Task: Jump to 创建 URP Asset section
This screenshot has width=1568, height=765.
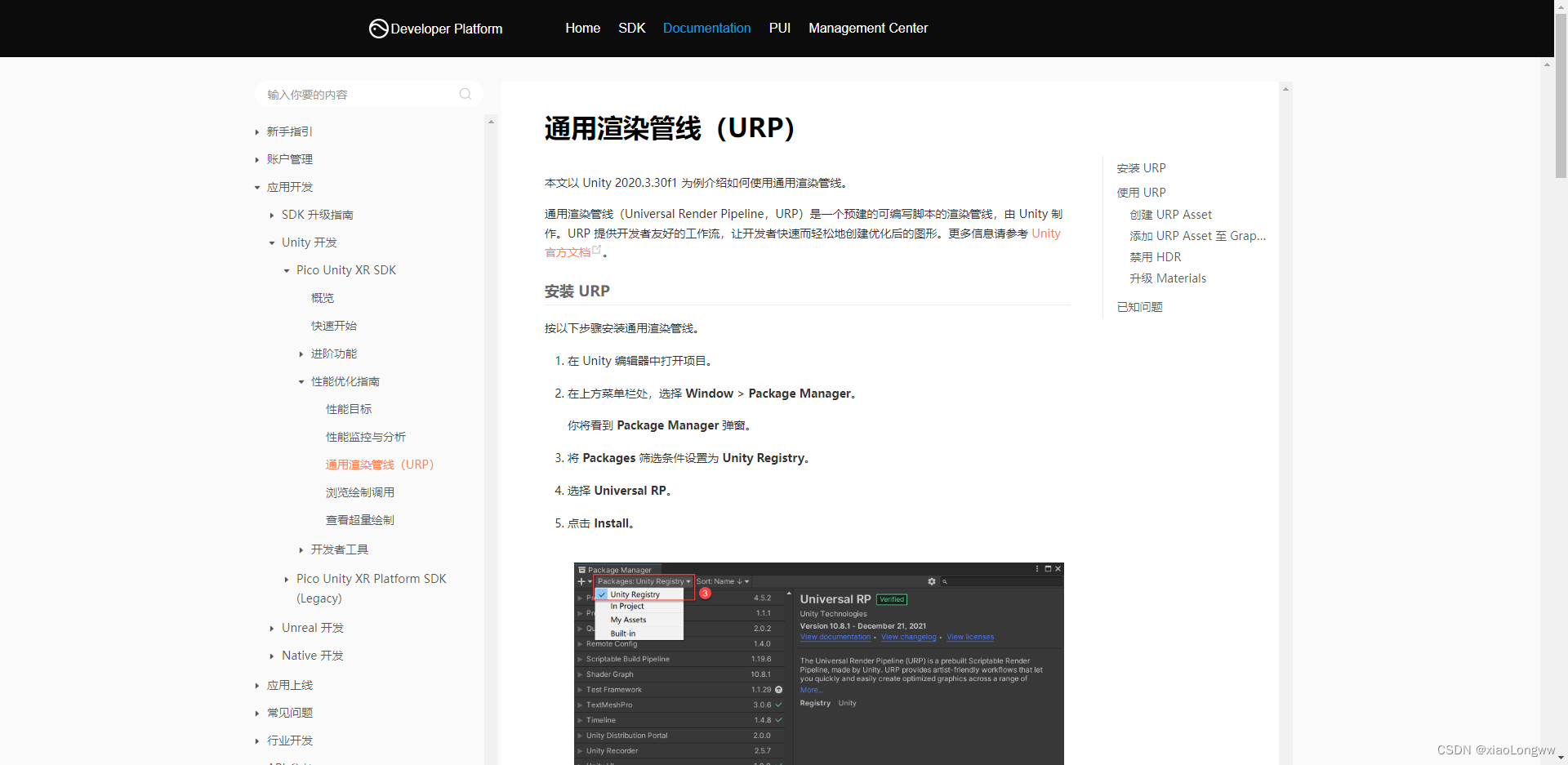Action: pyautogui.click(x=1171, y=215)
